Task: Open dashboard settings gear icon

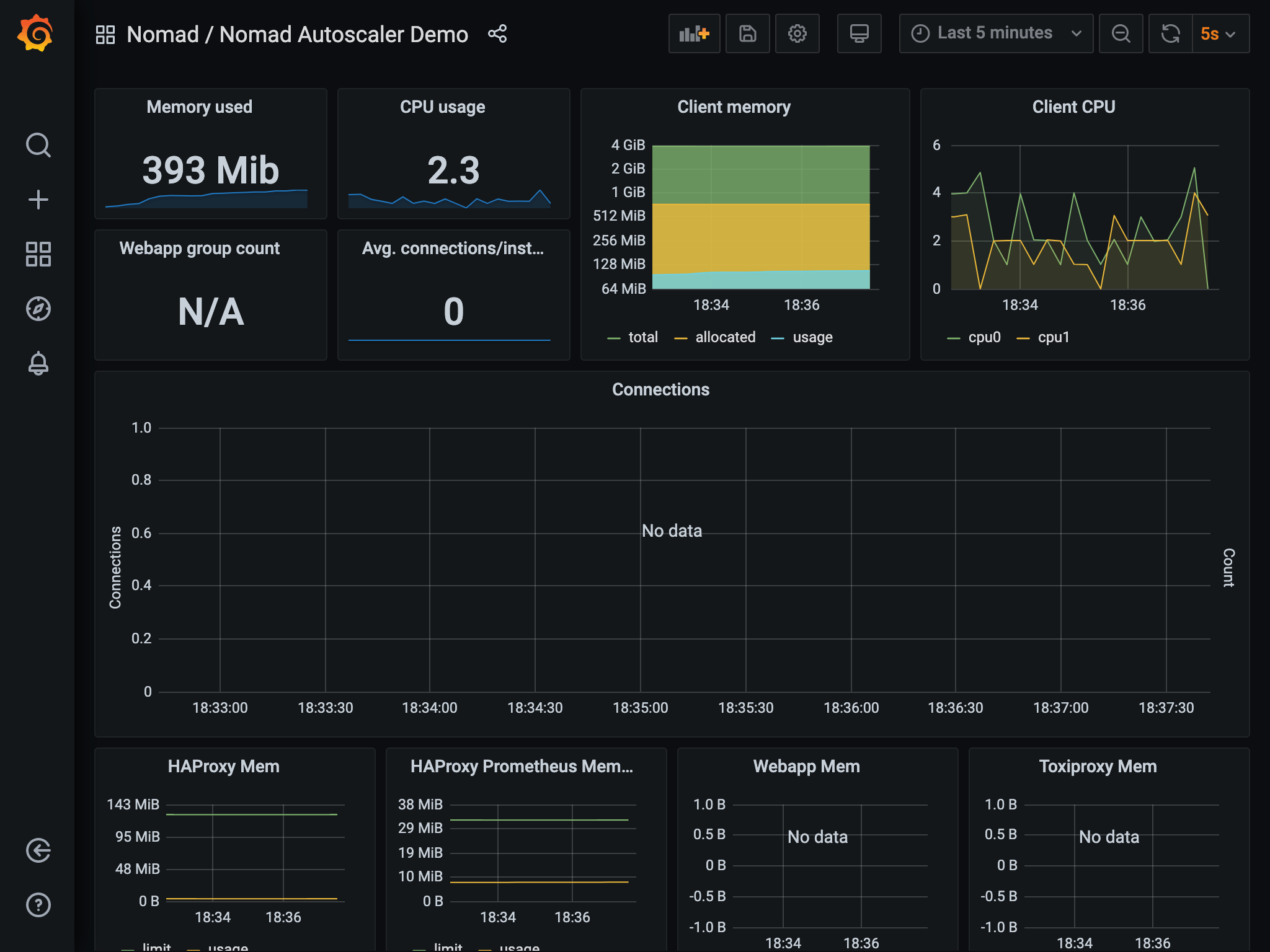Action: point(797,33)
